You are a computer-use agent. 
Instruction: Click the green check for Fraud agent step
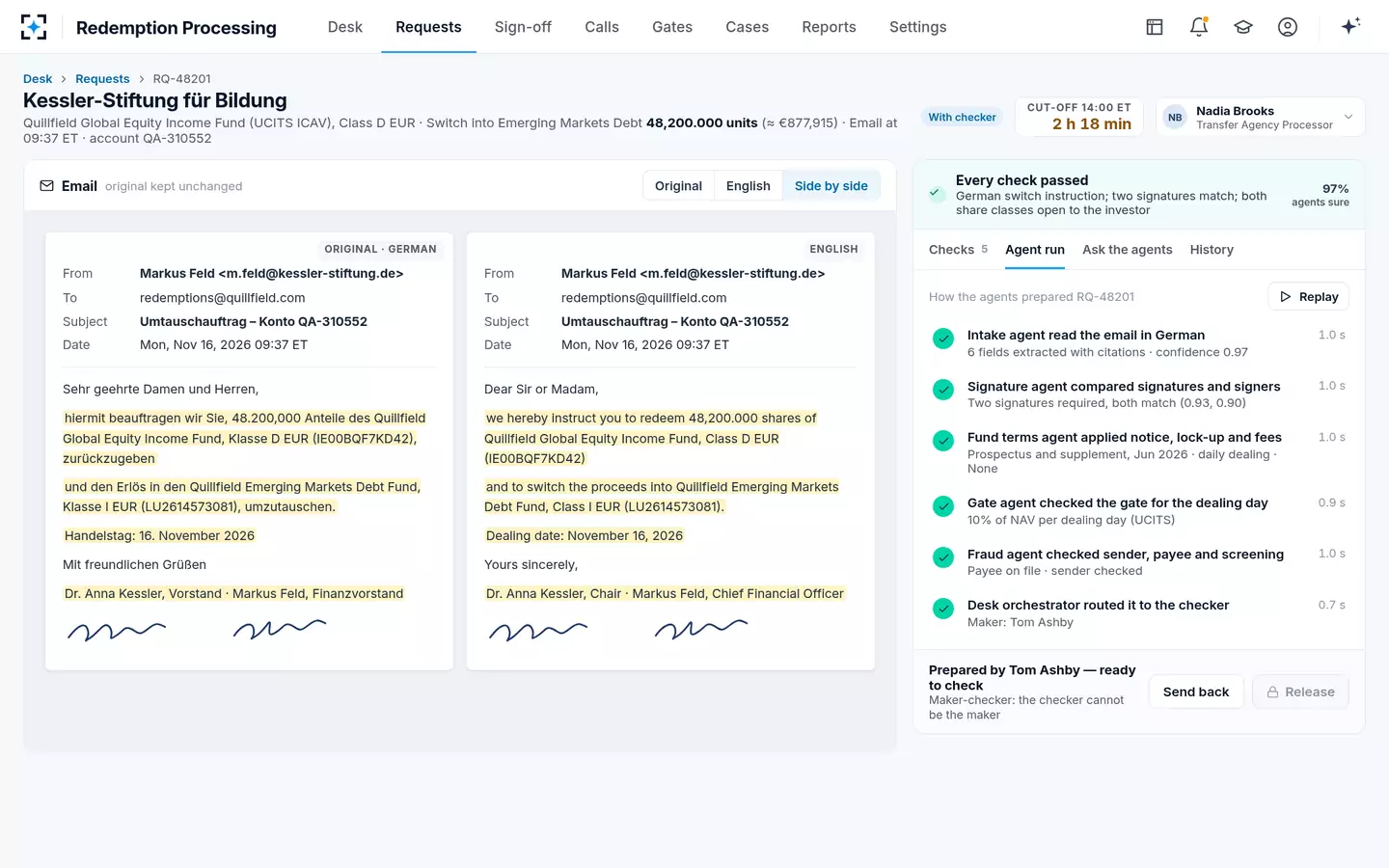tap(943, 557)
